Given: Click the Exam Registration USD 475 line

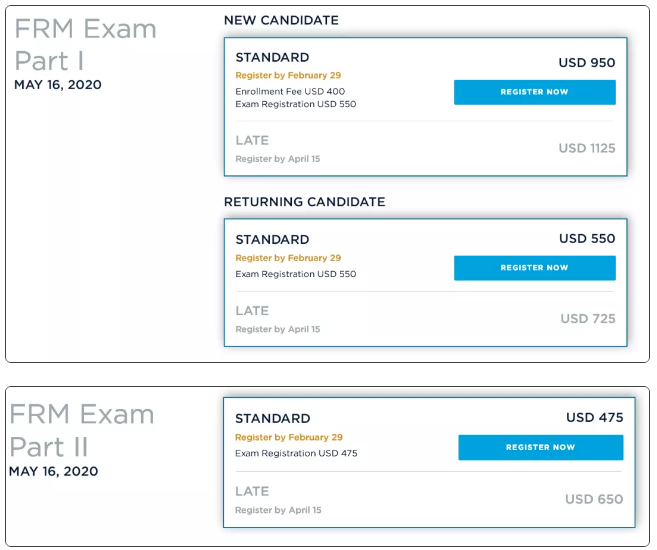Looking at the screenshot, I should (x=296, y=453).
